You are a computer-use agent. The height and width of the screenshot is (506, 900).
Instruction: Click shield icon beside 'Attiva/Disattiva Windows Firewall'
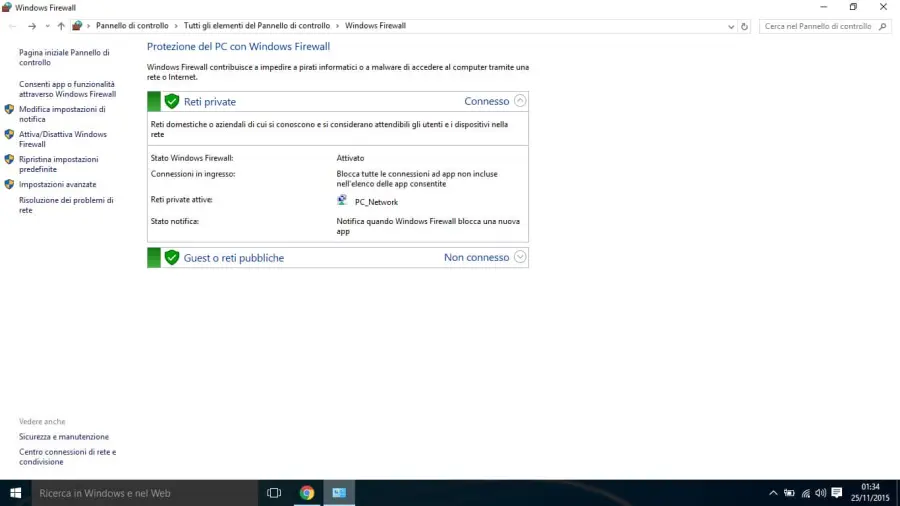pos(9,134)
